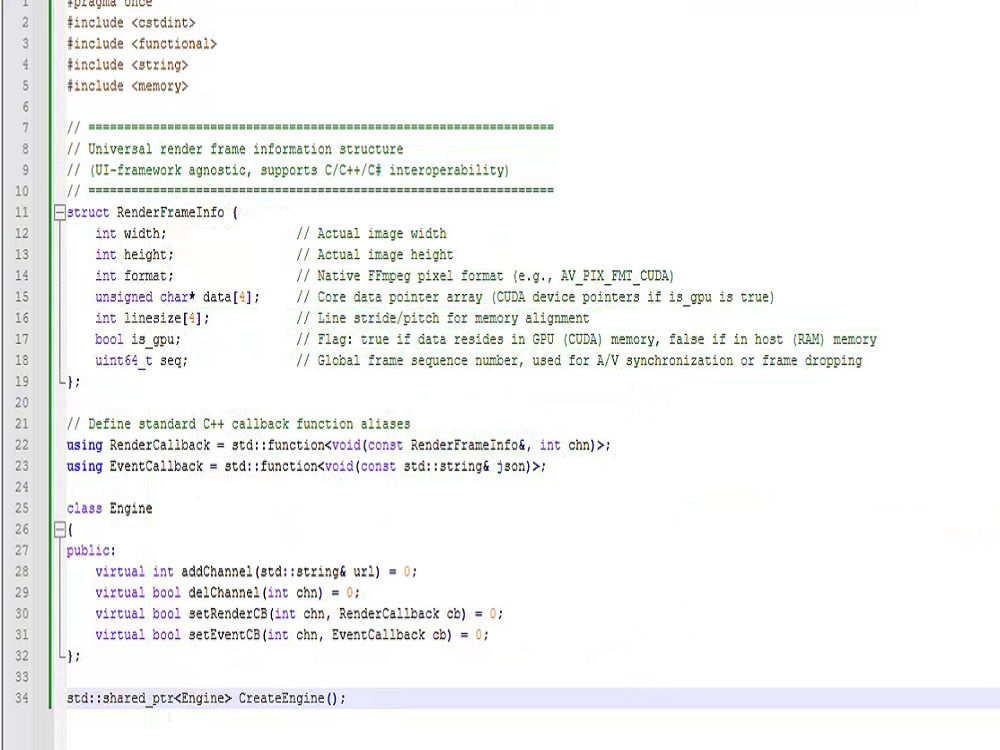
Task: Click on "CreateEngine();" in last line
Action: tap(292, 698)
